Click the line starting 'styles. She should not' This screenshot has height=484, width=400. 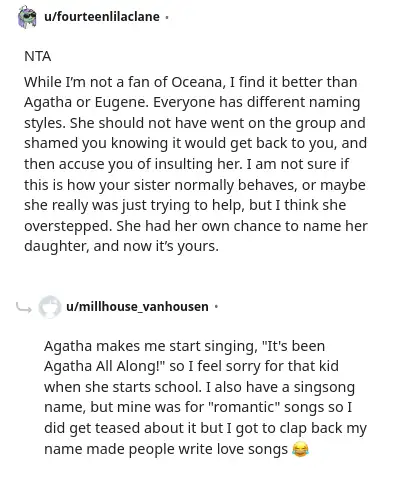195,123
